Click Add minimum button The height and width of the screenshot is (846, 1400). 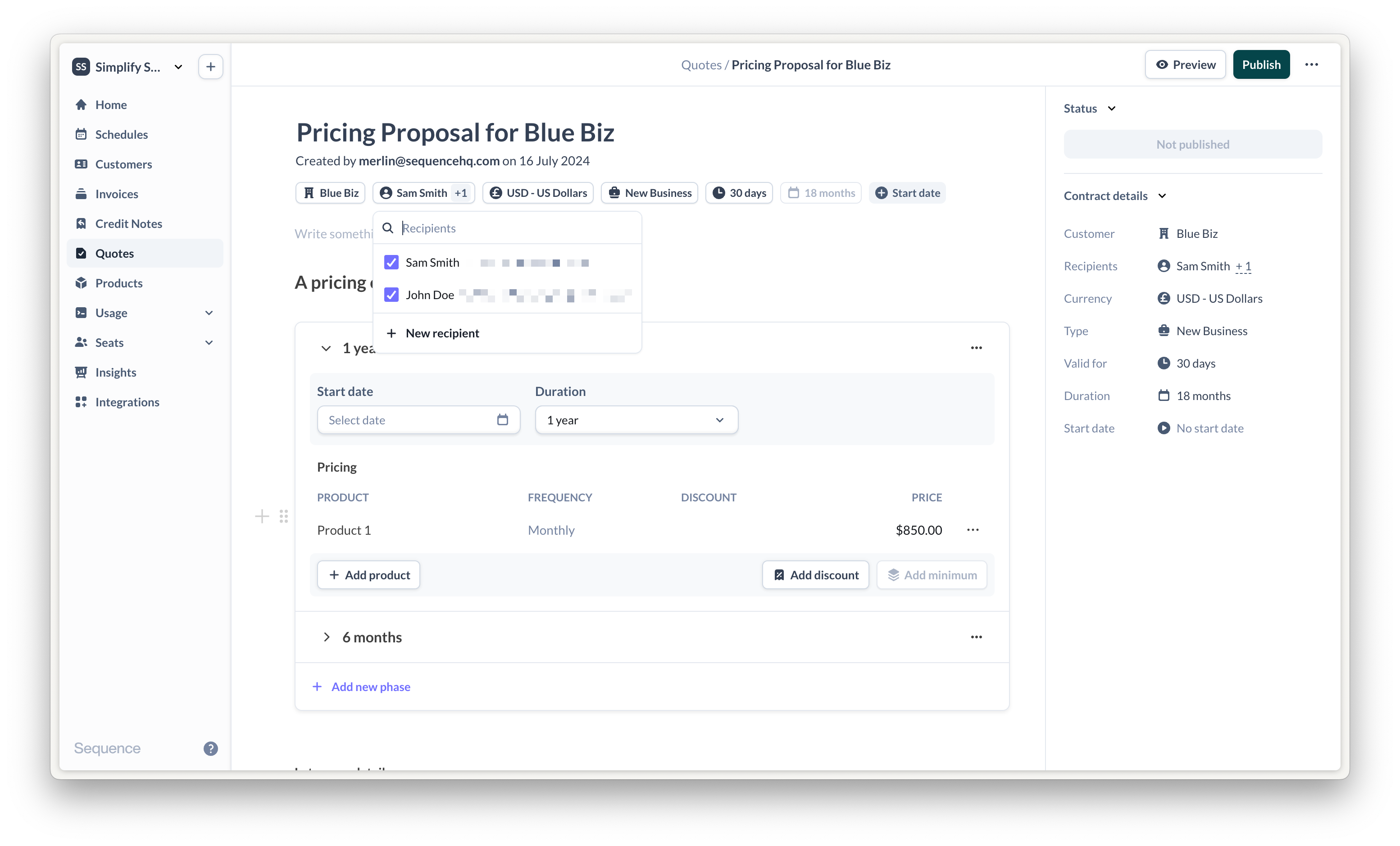932,574
